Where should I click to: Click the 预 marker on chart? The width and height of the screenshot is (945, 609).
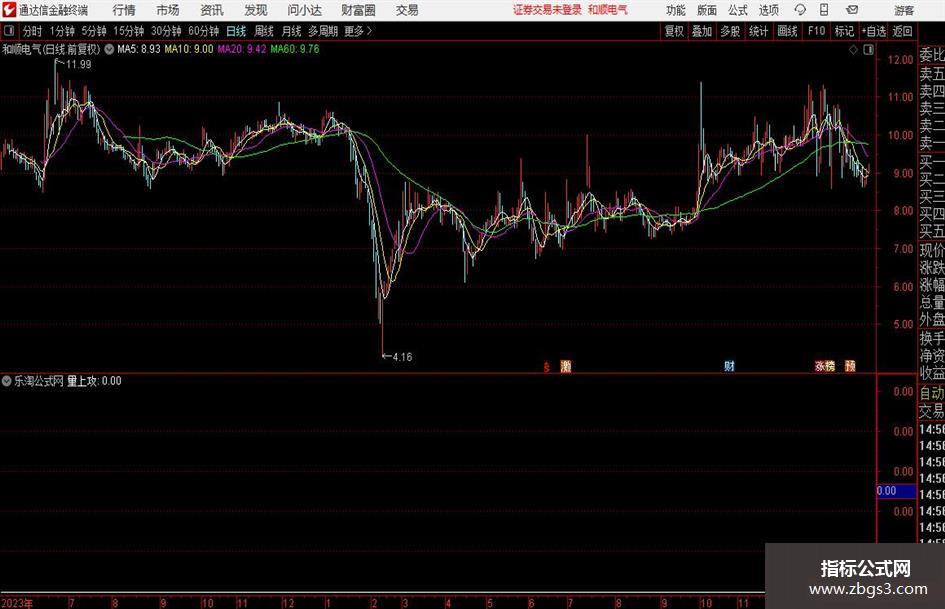[x=850, y=365]
